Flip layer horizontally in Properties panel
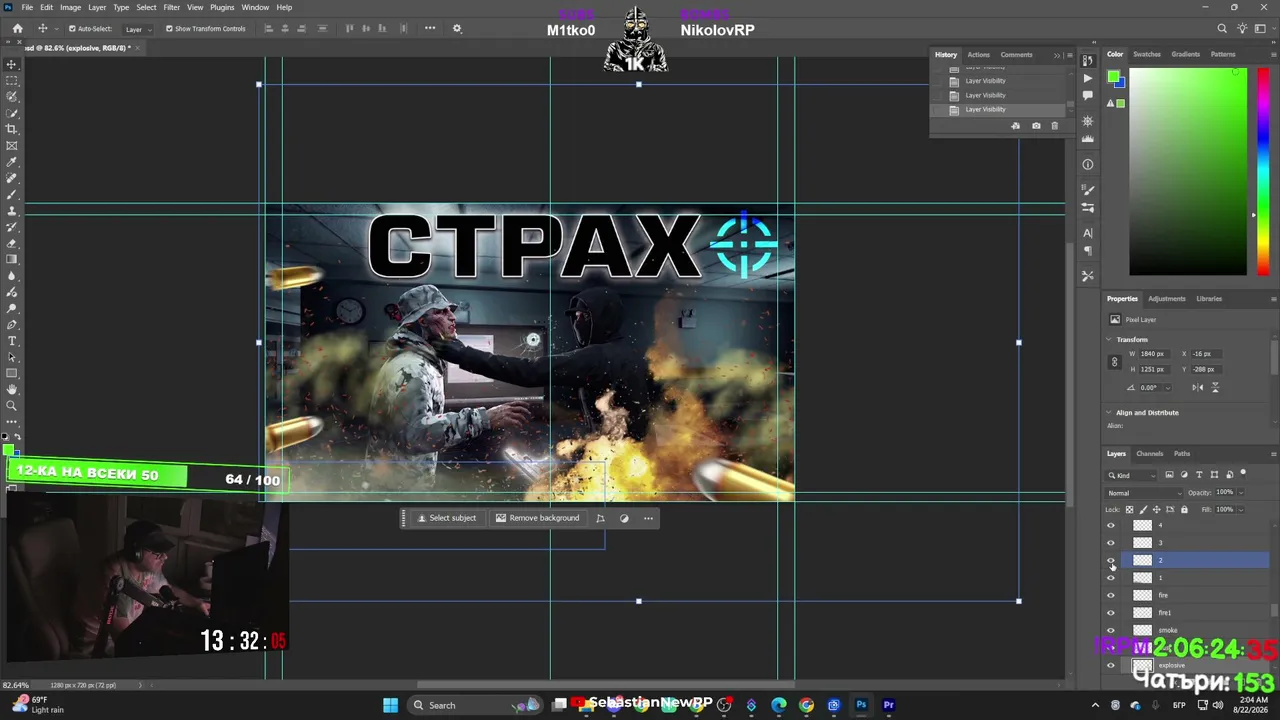This screenshot has width=1280, height=720. [1198, 387]
